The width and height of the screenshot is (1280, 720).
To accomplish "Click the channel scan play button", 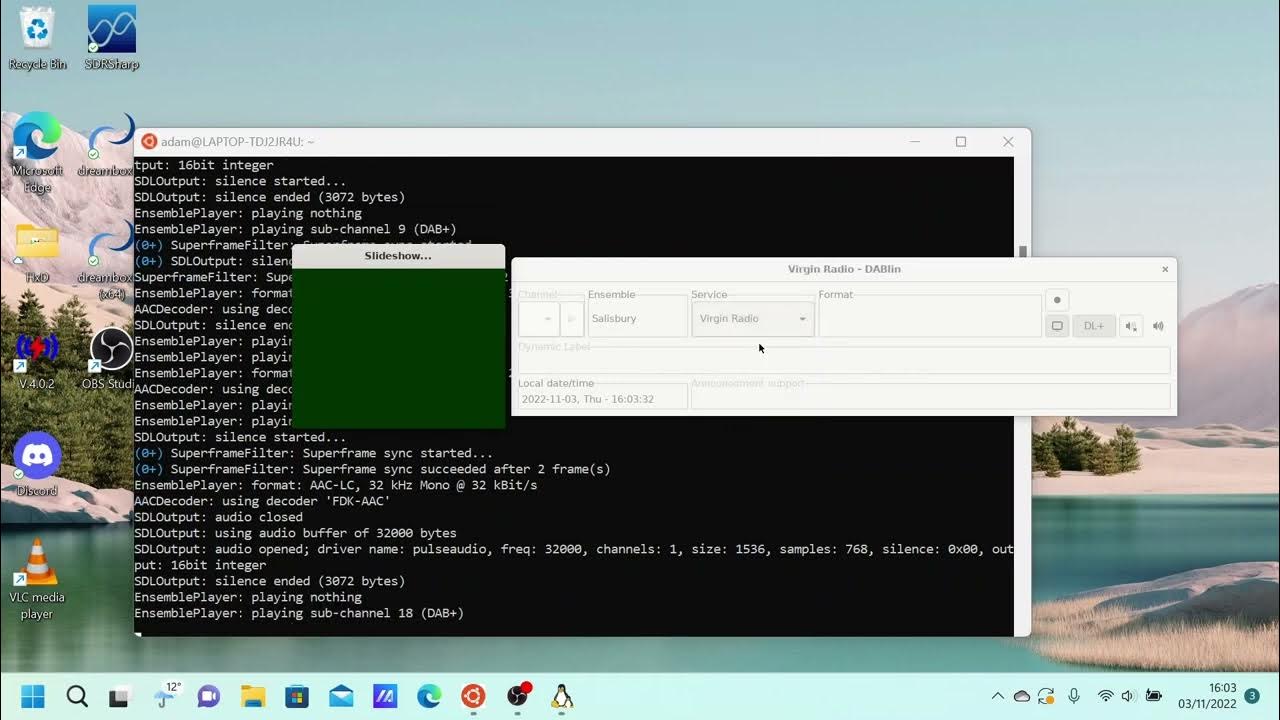I will pyautogui.click(x=572, y=319).
